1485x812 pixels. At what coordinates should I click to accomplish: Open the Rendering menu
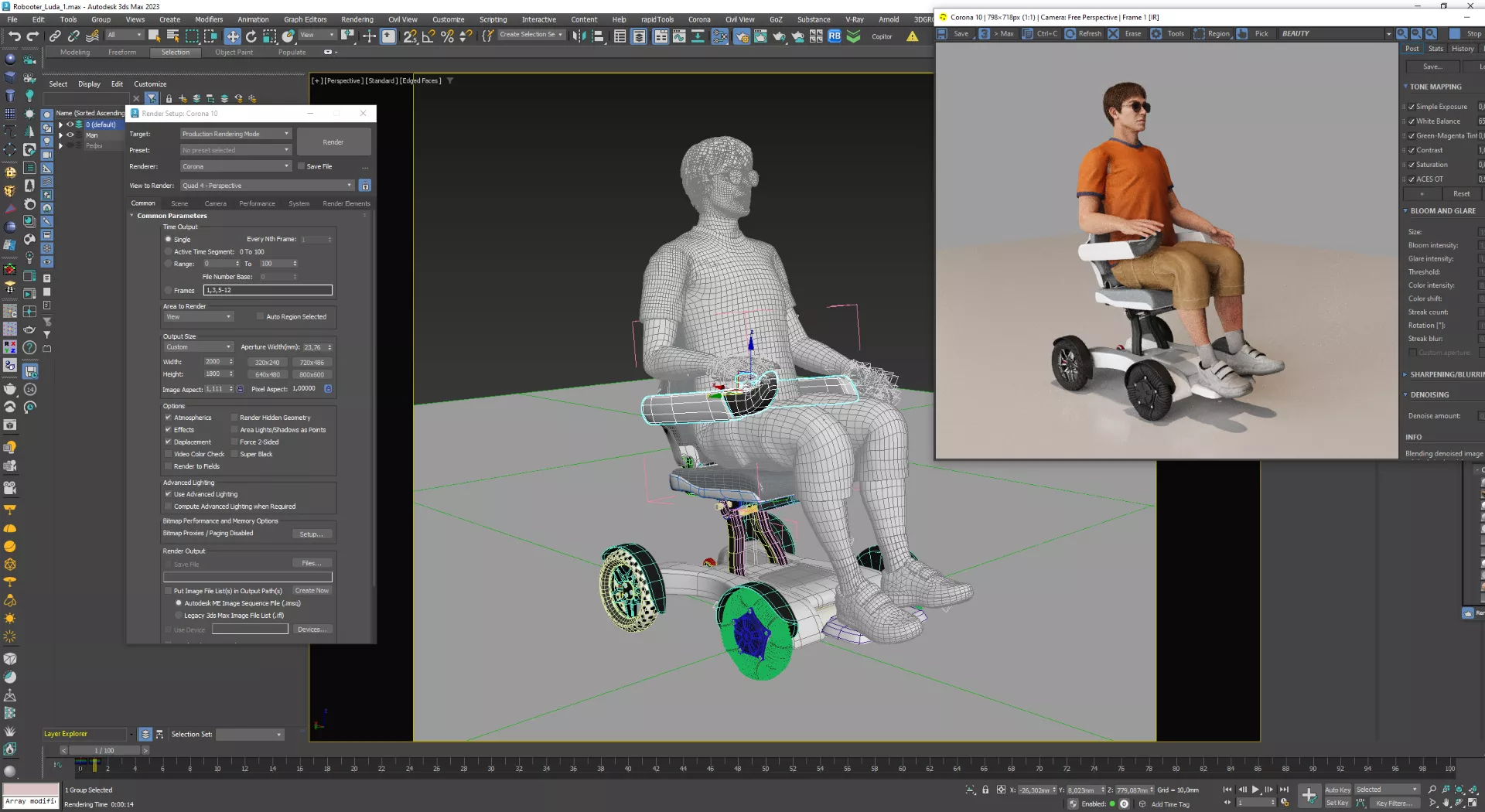[357, 19]
